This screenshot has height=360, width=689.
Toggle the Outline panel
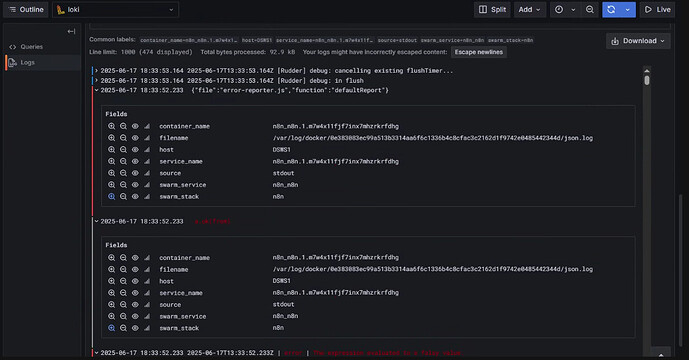pyautogui.click(x=26, y=10)
